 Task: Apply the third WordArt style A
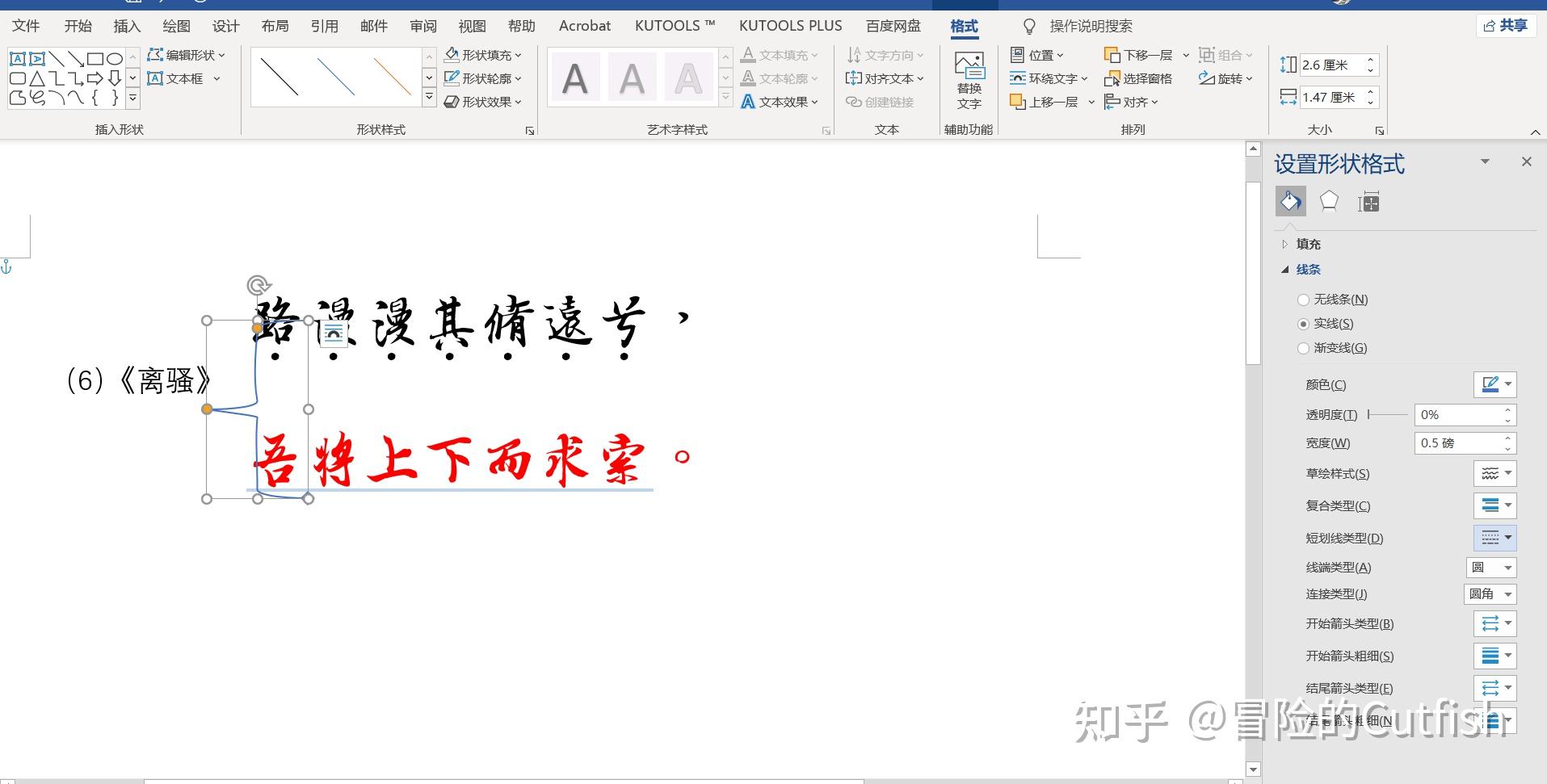(x=688, y=78)
